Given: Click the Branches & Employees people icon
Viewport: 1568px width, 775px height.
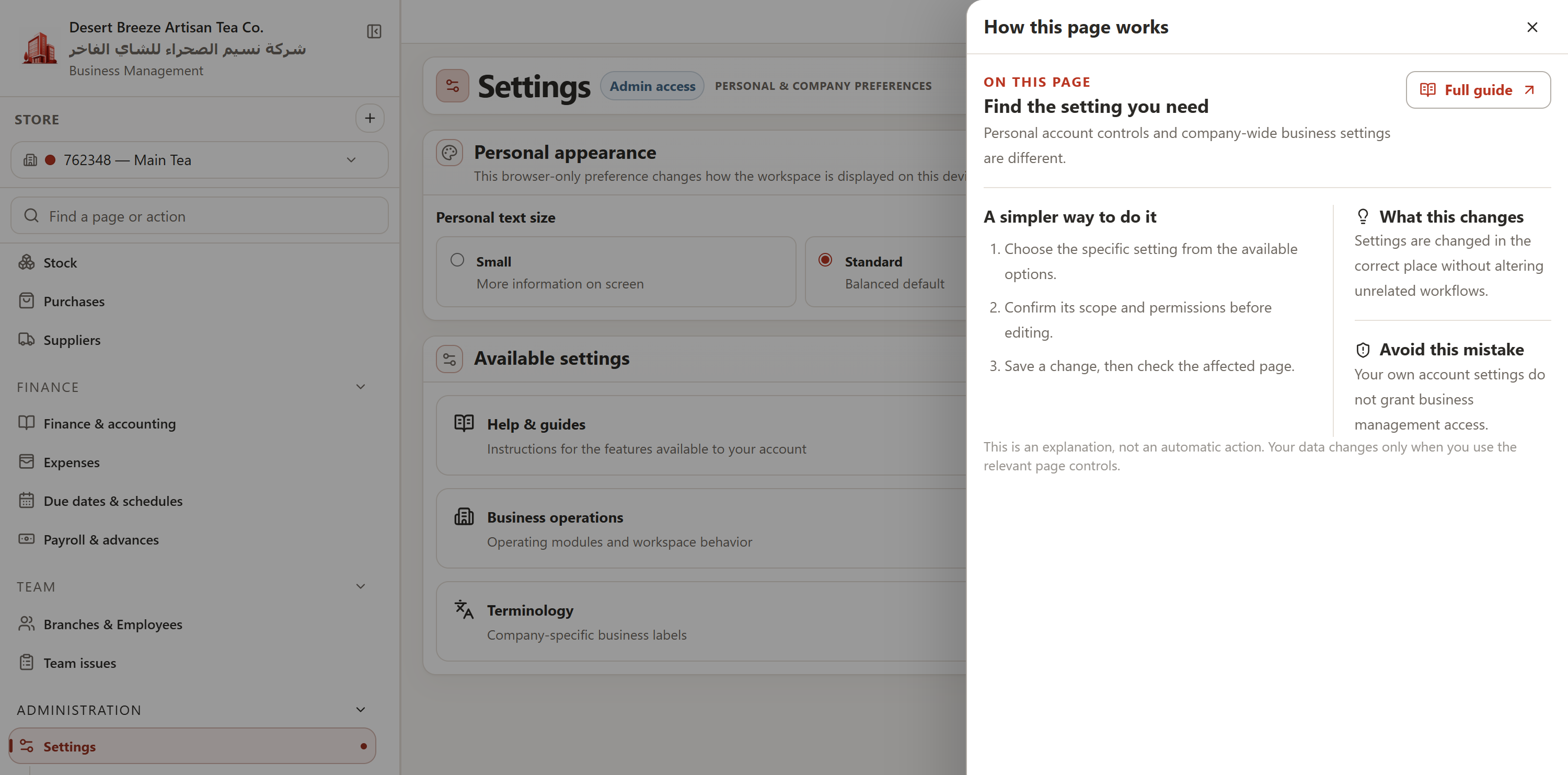Looking at the screenshot, I should (26, 623).
